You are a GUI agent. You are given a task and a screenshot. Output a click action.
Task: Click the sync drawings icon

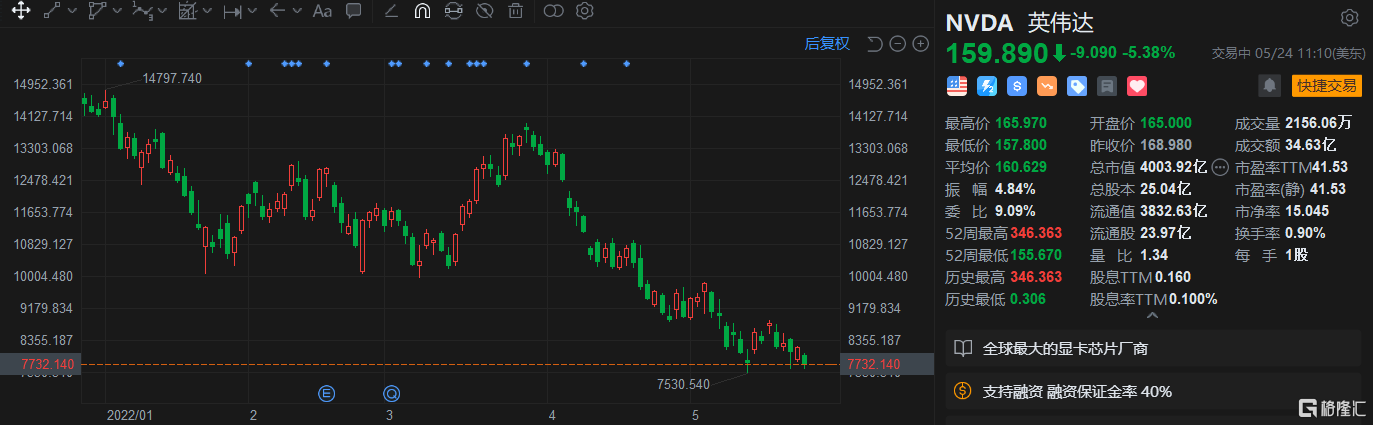tap(453, 12)
